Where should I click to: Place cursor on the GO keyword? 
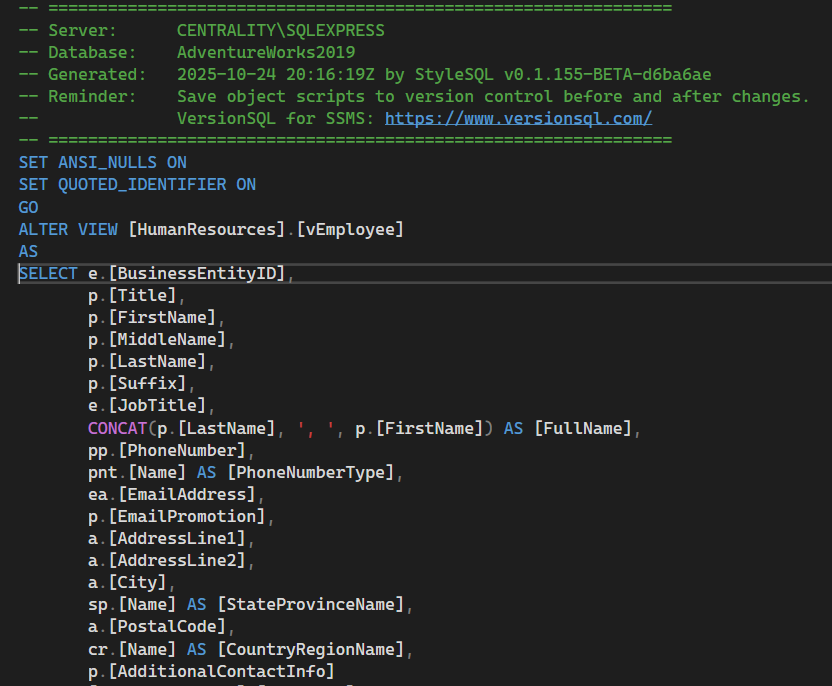click(x=27, y=207)
